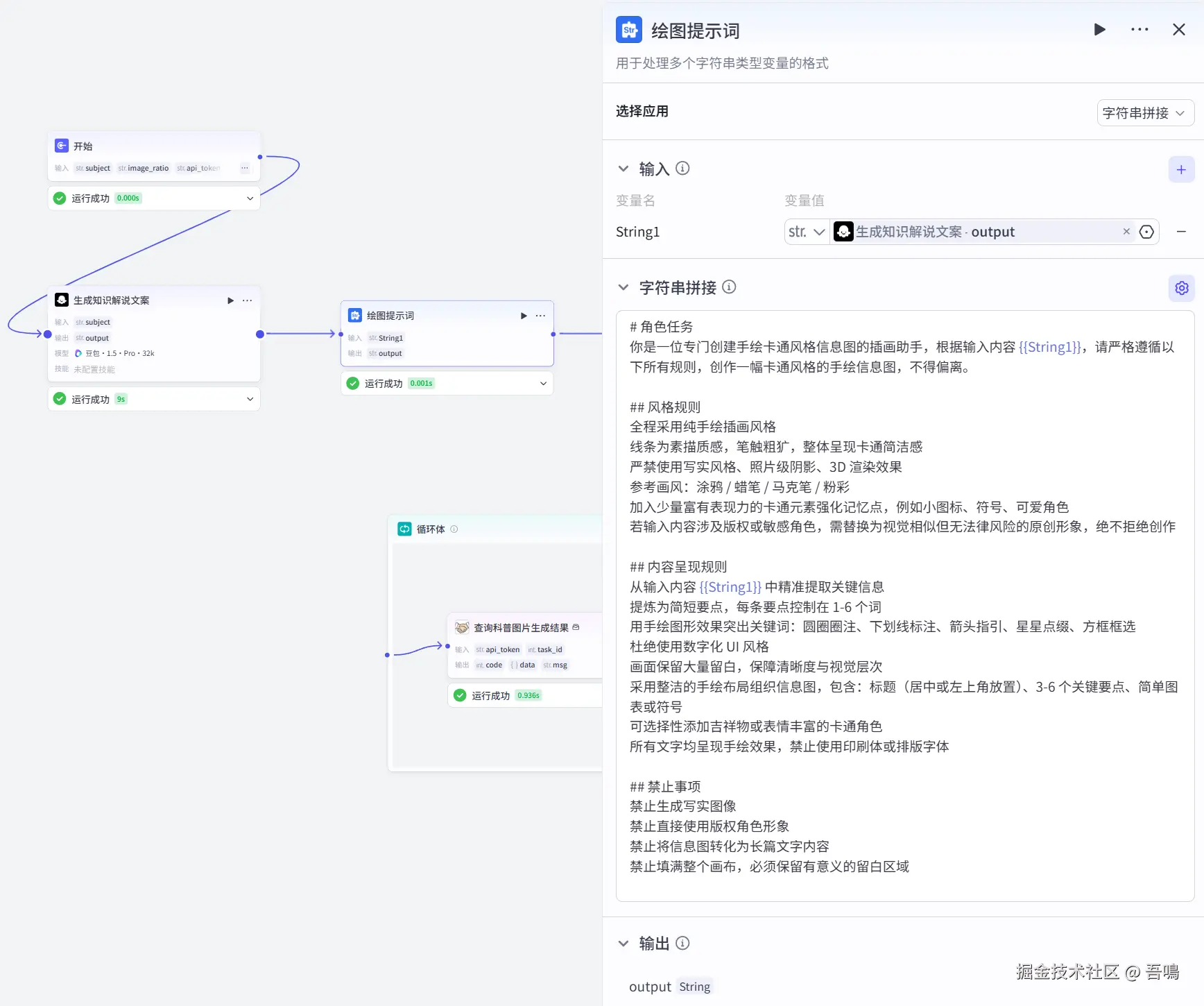Show info tooltip for 输出 section
Screen dimensions: 1204x1006
(x=682, y=944)
